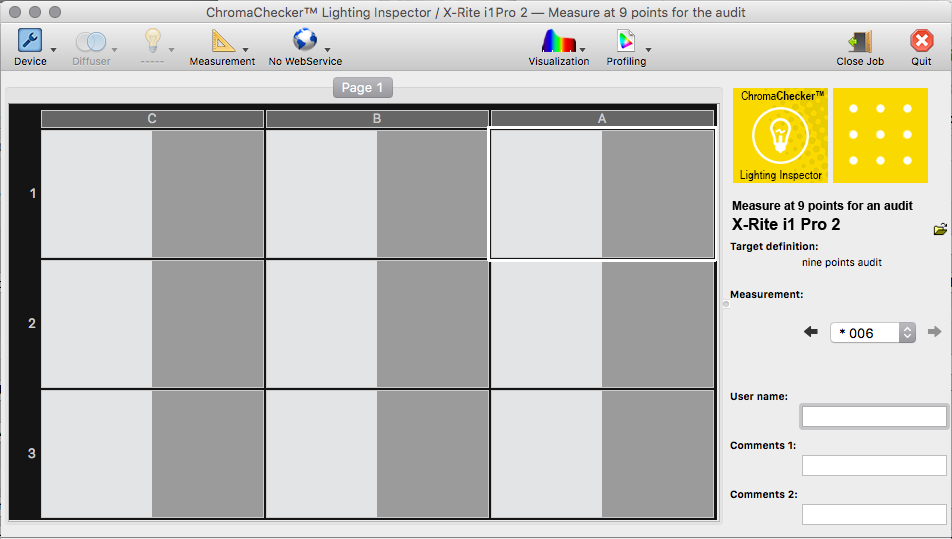Image resolution: width=952 pixels, height=539 pixels.
Task: Expand the No WebService dropdown arrow
Action: coord(327,50)
